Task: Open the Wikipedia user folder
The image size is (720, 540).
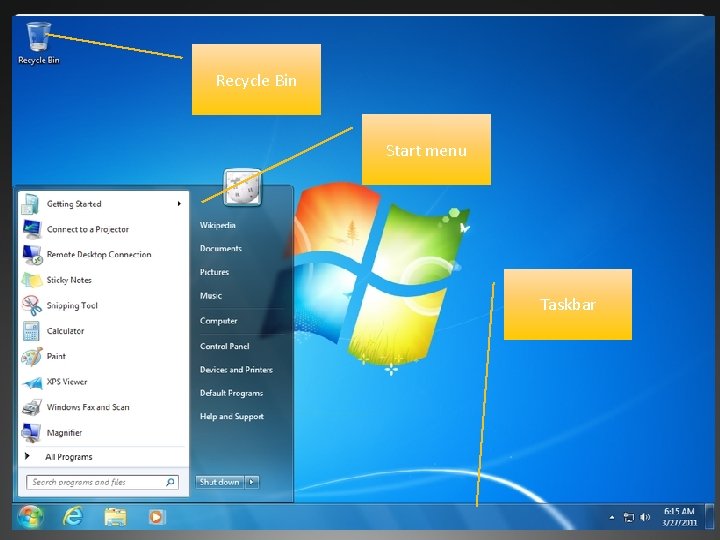Action: coord(218,225)
